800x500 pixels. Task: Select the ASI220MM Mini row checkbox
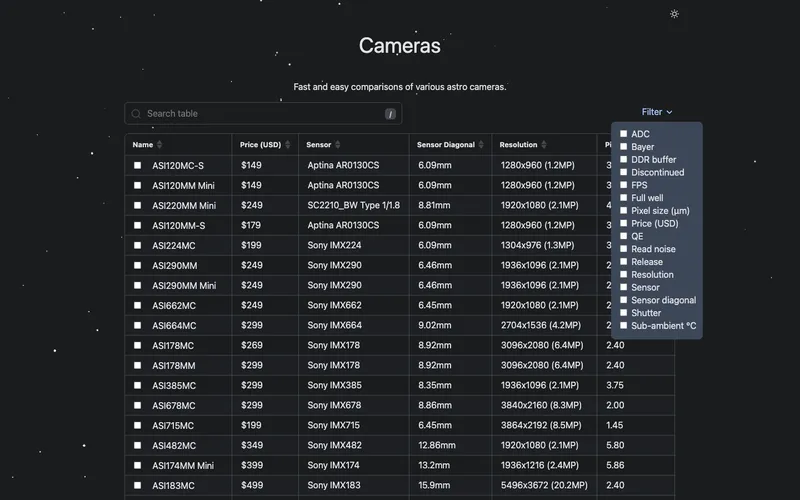pos(137,205)
